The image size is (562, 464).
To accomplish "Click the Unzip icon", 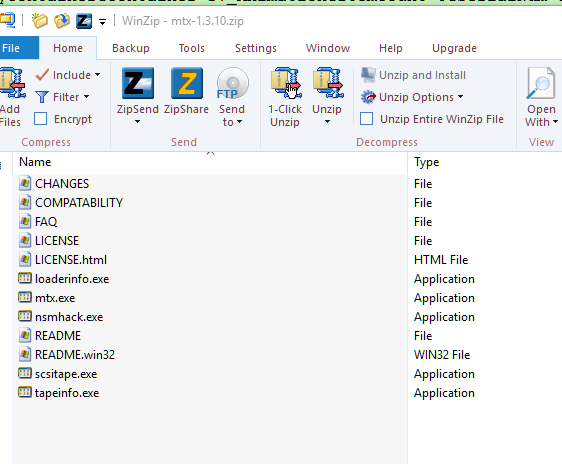I will (328, 83).
